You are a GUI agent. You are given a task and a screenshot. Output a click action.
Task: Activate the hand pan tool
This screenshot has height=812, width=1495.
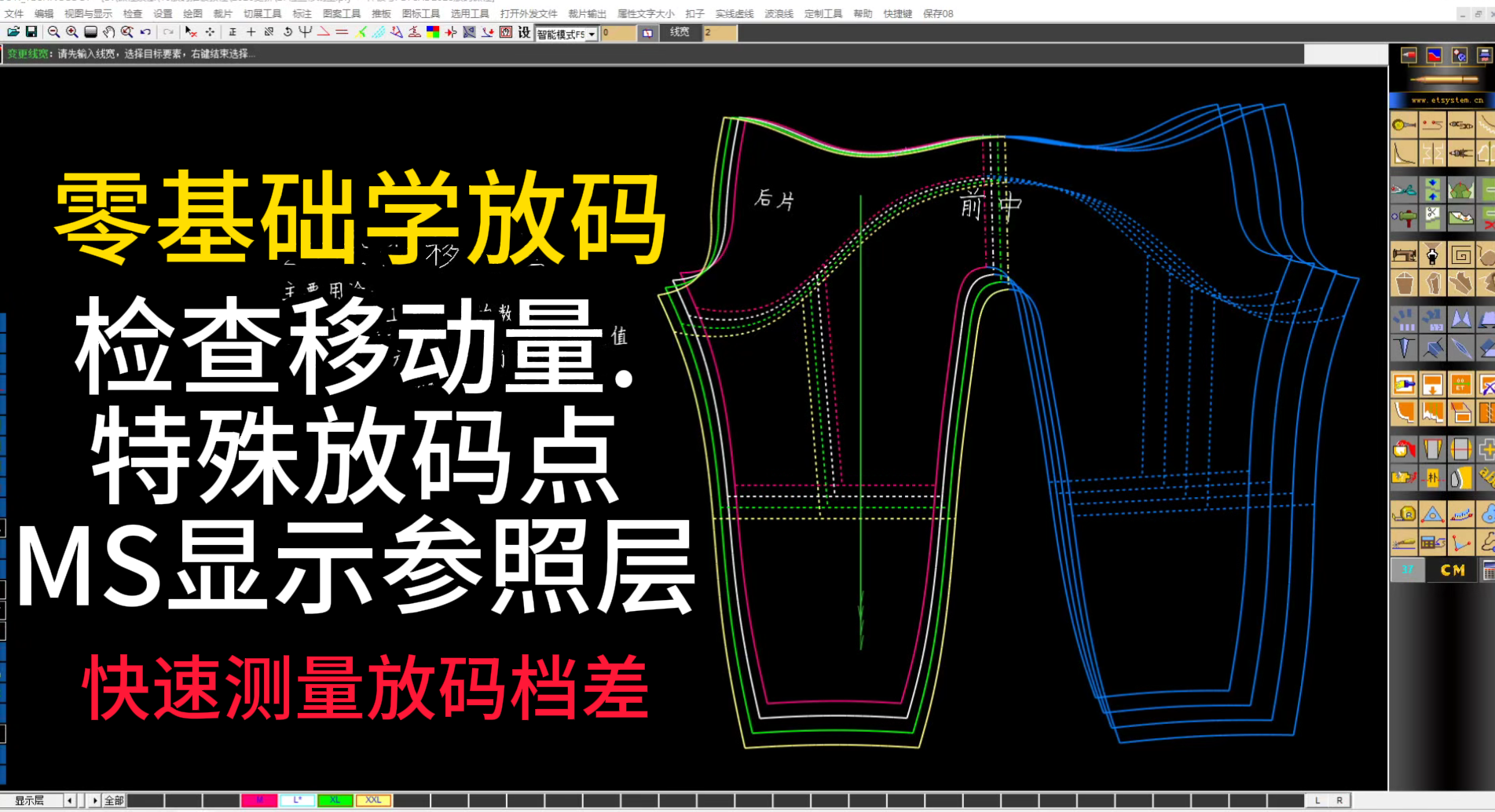click(108, 32)
